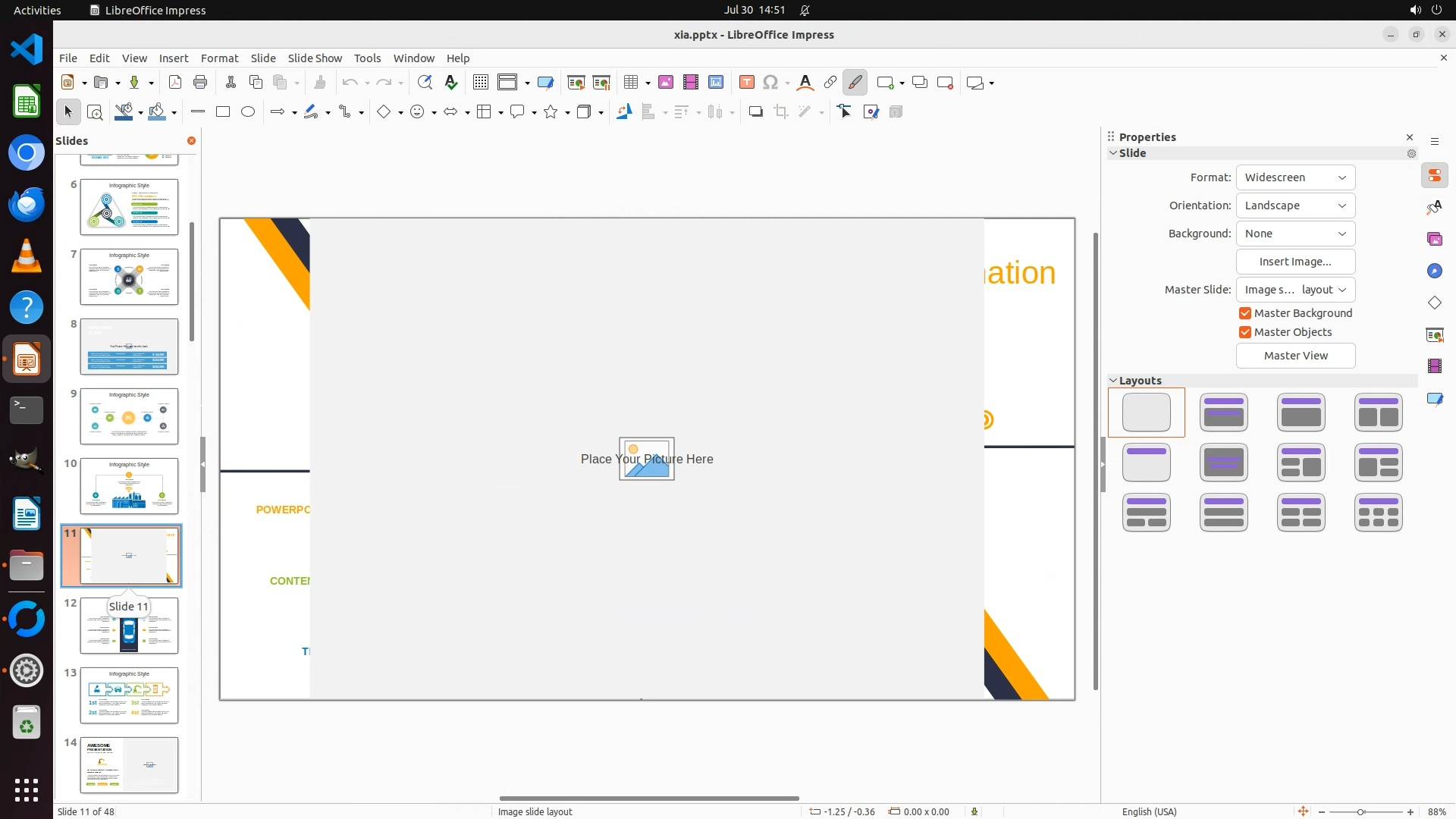The image size is (1456, 819).
Task: Click the Insert Text Box icon
Action: (x=746, y=83)
